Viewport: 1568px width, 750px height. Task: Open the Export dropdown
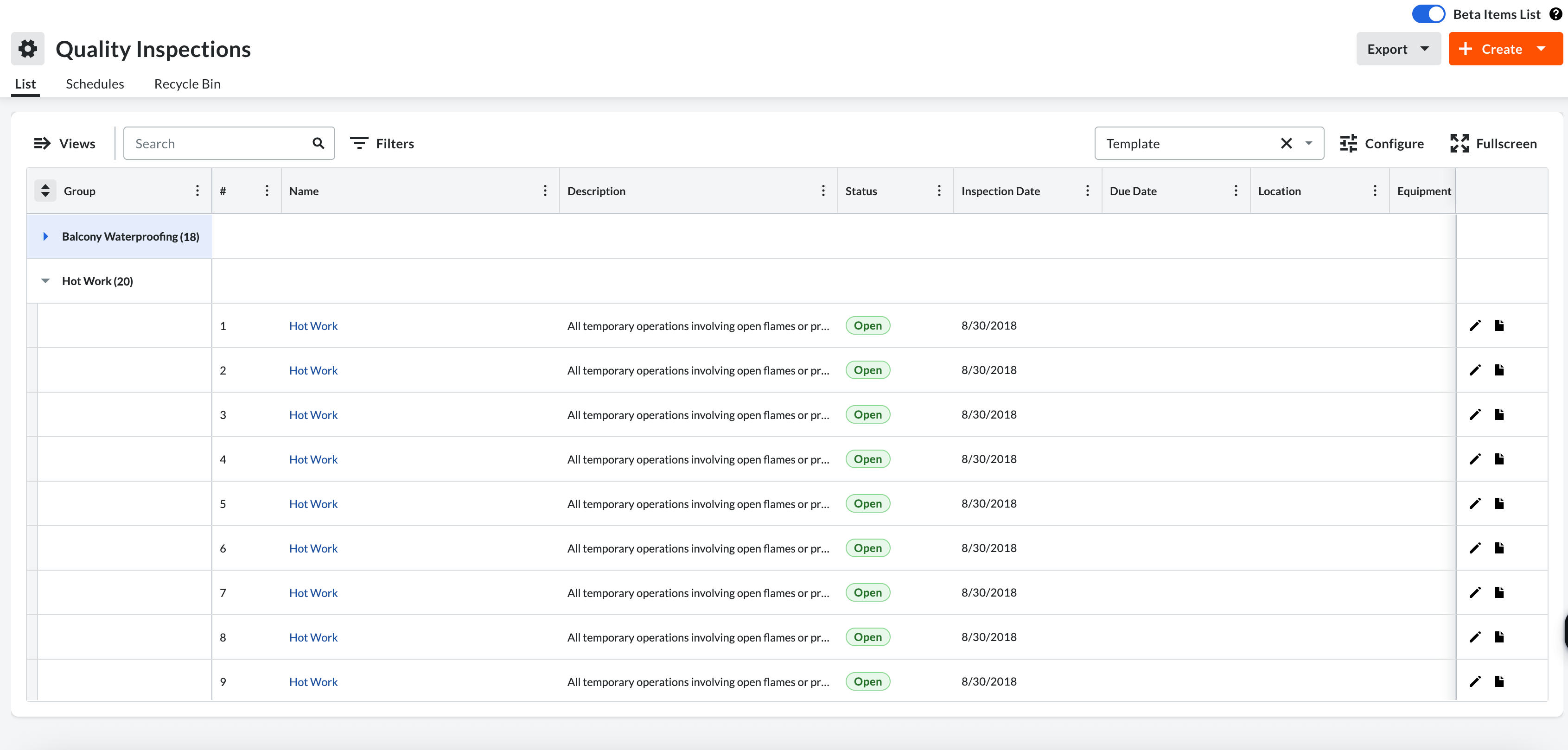point(1398,49)
